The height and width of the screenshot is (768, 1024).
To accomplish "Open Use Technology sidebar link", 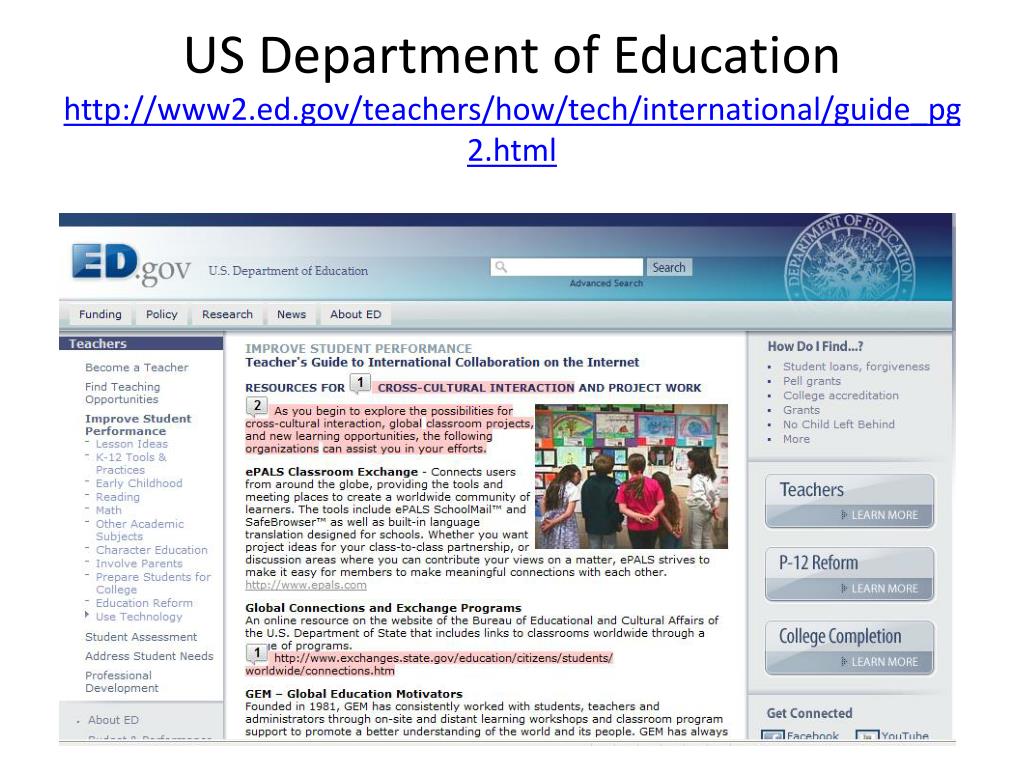I will tap(139, 616).
